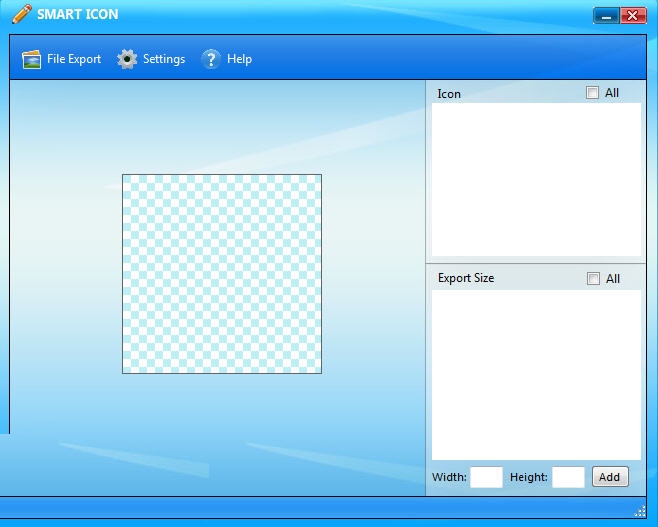This screenshot has width=658, height=527.
Task: Click the Help question mark icon
Action: [211, 59]
